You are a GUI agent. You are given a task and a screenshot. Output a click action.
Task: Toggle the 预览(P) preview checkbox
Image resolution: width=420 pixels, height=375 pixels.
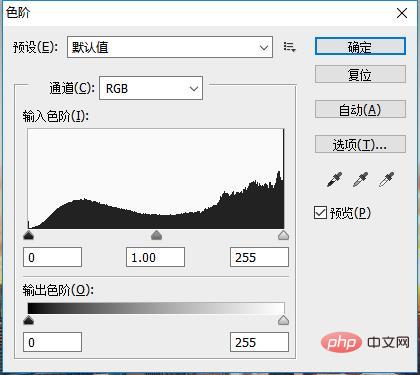pos(320,212)
